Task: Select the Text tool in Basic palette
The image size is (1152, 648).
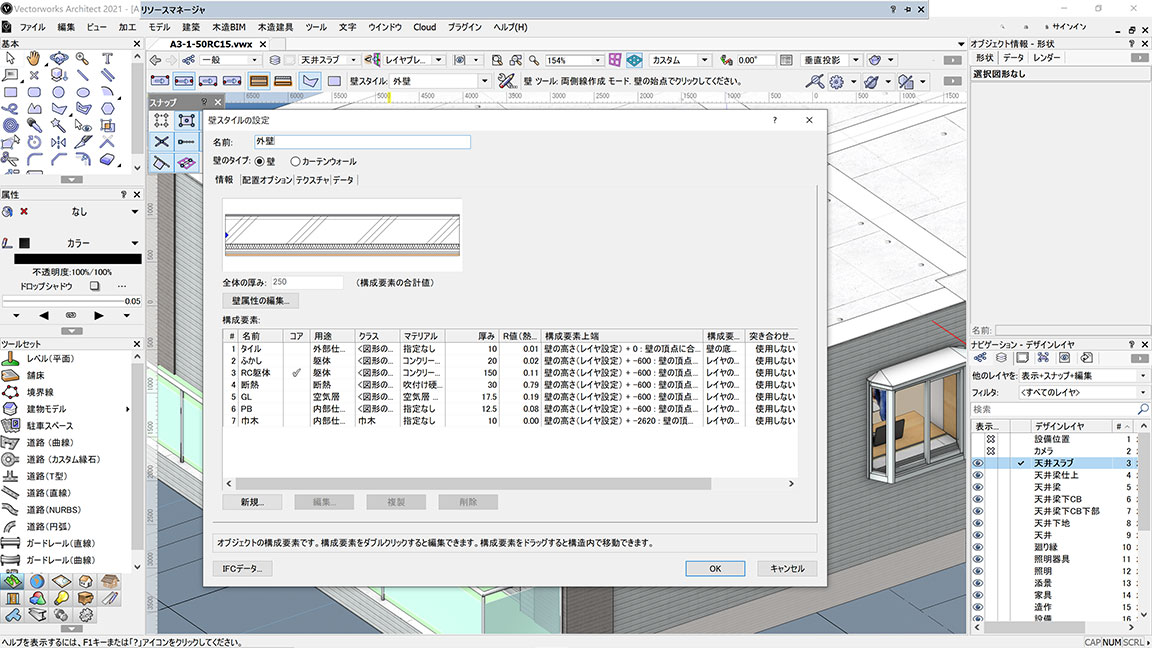Action: click(108, 58)
